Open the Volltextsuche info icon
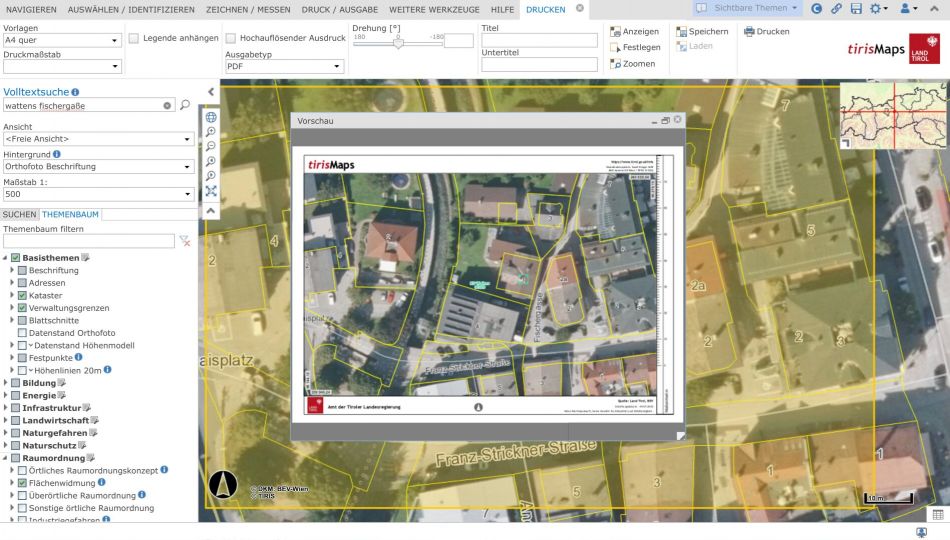The width and height of the screenshot is (950, 540). [75, 92]
